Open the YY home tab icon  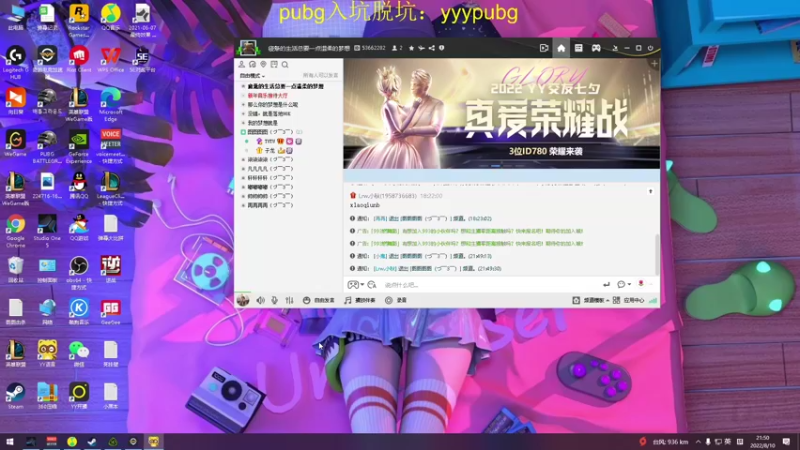click(561, 48)
